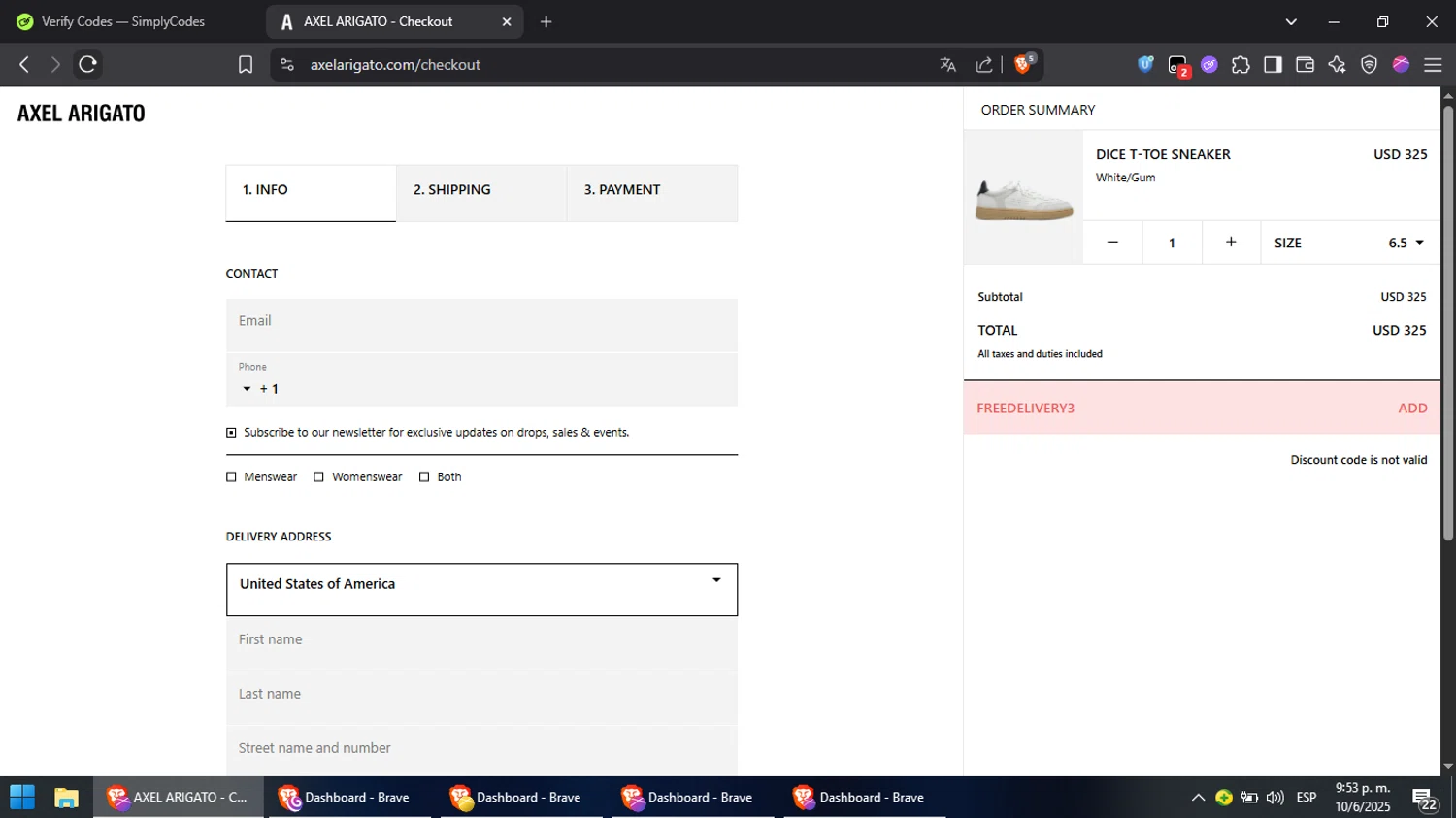Open site settings icon in address bar
The width and height of the screenshot is (1456, 818).
click(x=287, y=65)
